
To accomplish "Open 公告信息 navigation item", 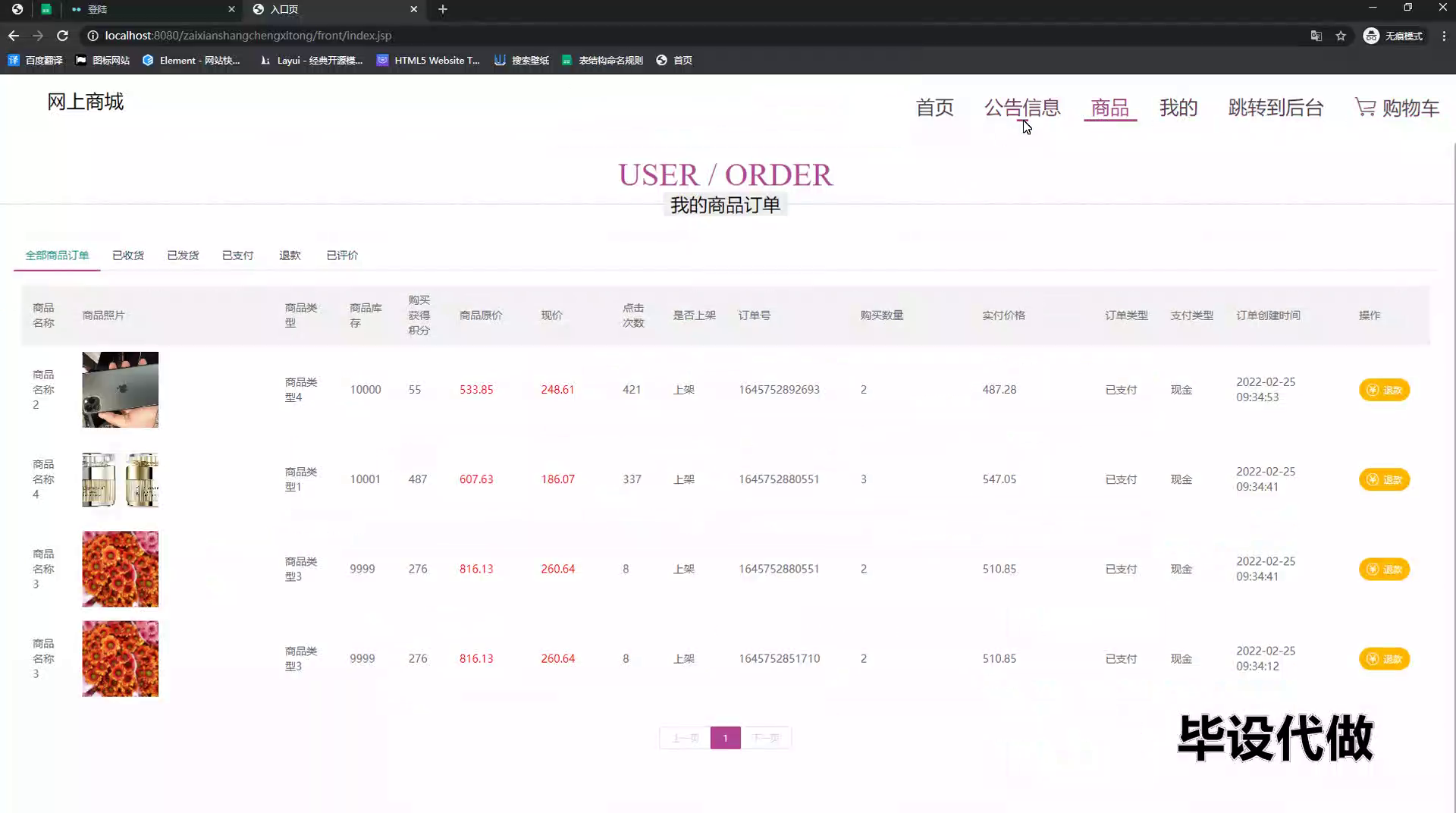I will [x=1021, y=108].
